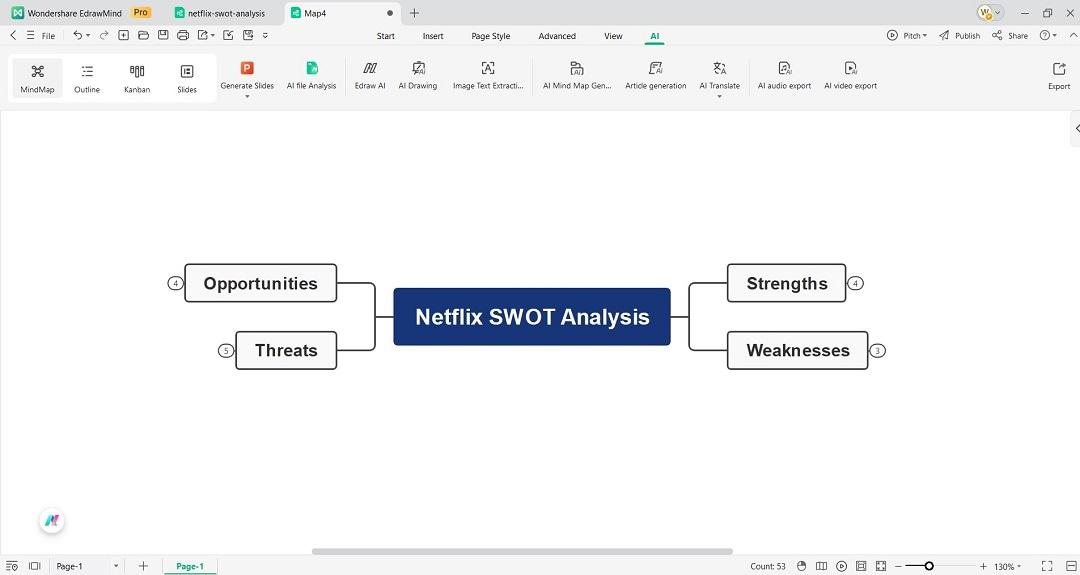Click the Redo arrow icon

pos(104,35)
